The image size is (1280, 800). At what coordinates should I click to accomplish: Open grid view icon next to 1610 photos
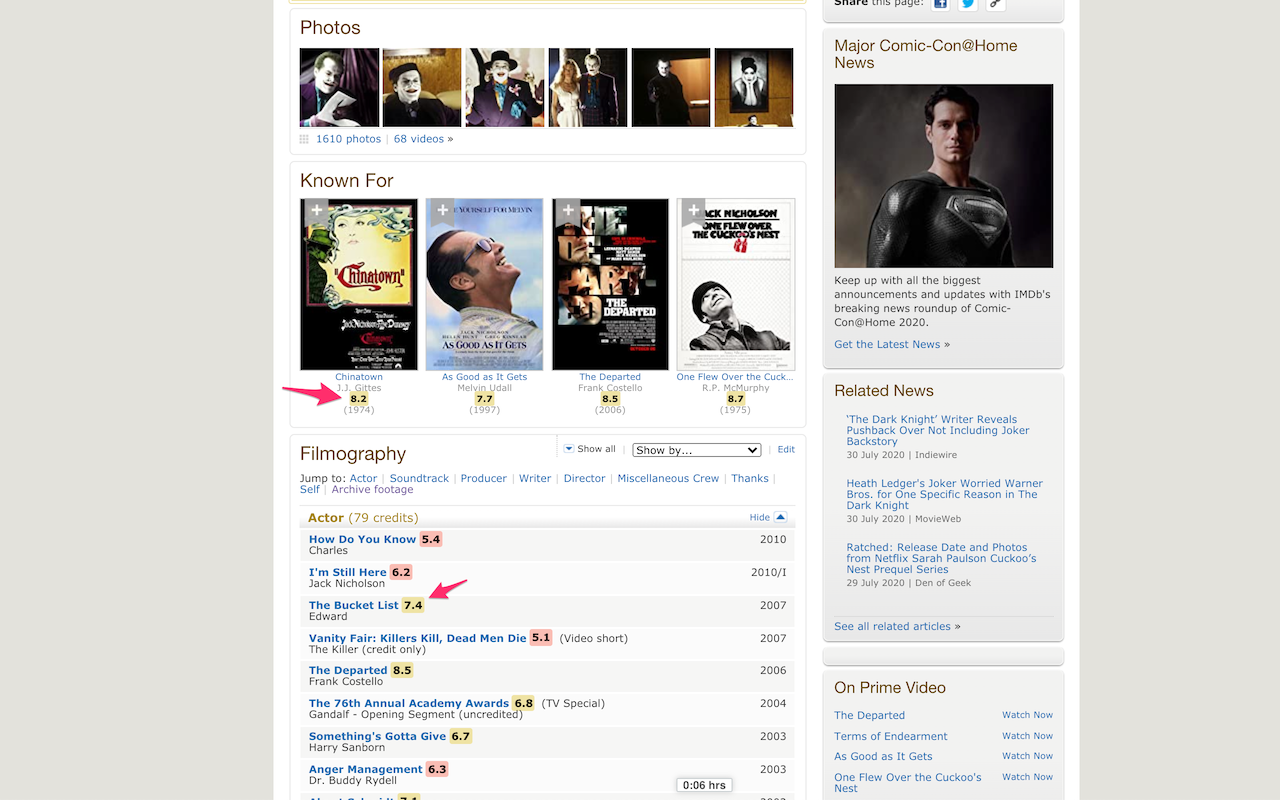click(304, 138)
